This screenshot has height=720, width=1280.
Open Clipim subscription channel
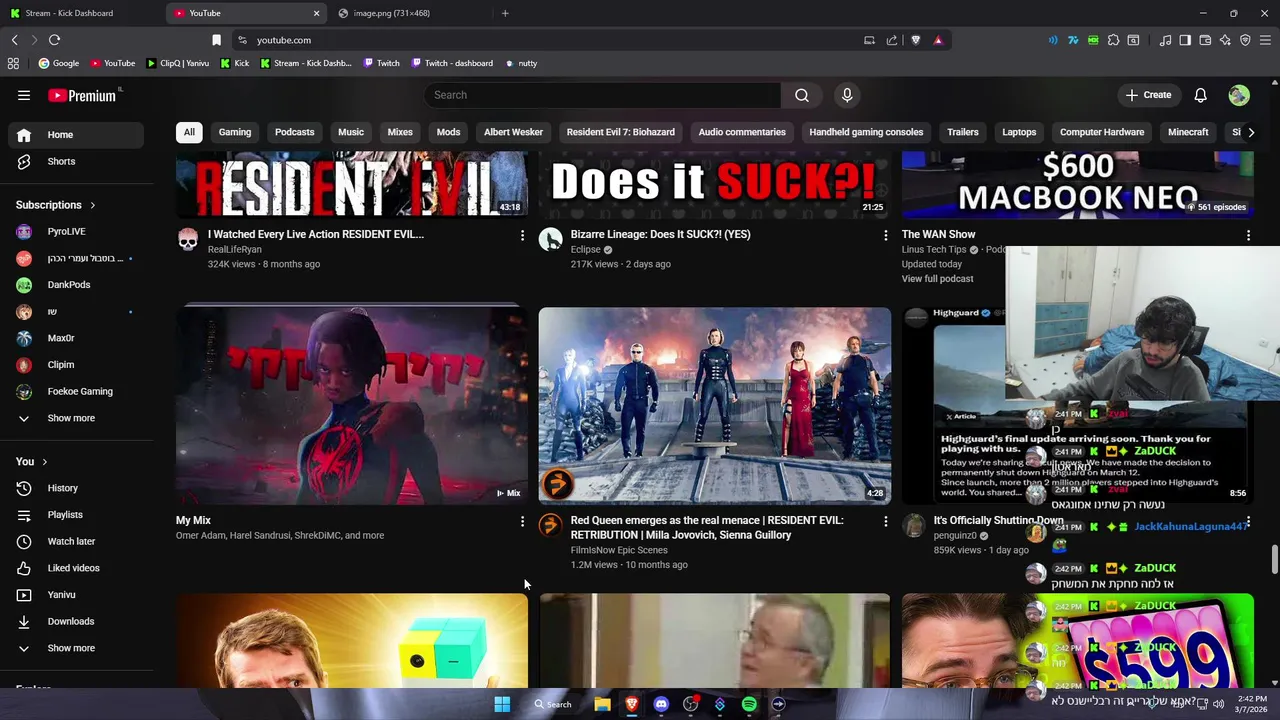76,365
